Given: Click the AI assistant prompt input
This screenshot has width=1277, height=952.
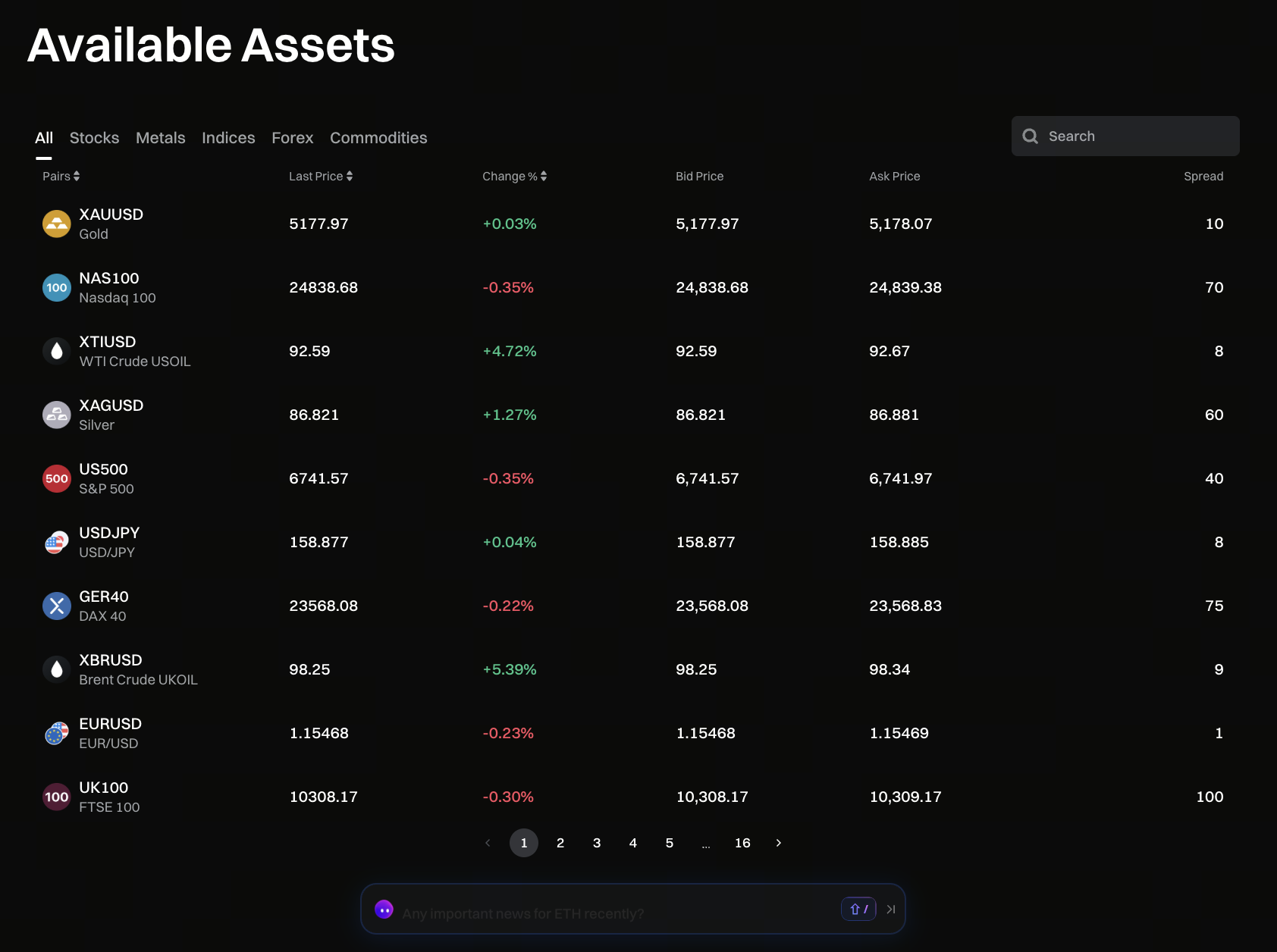Looking at the screenshot, I should coord(607,913).
